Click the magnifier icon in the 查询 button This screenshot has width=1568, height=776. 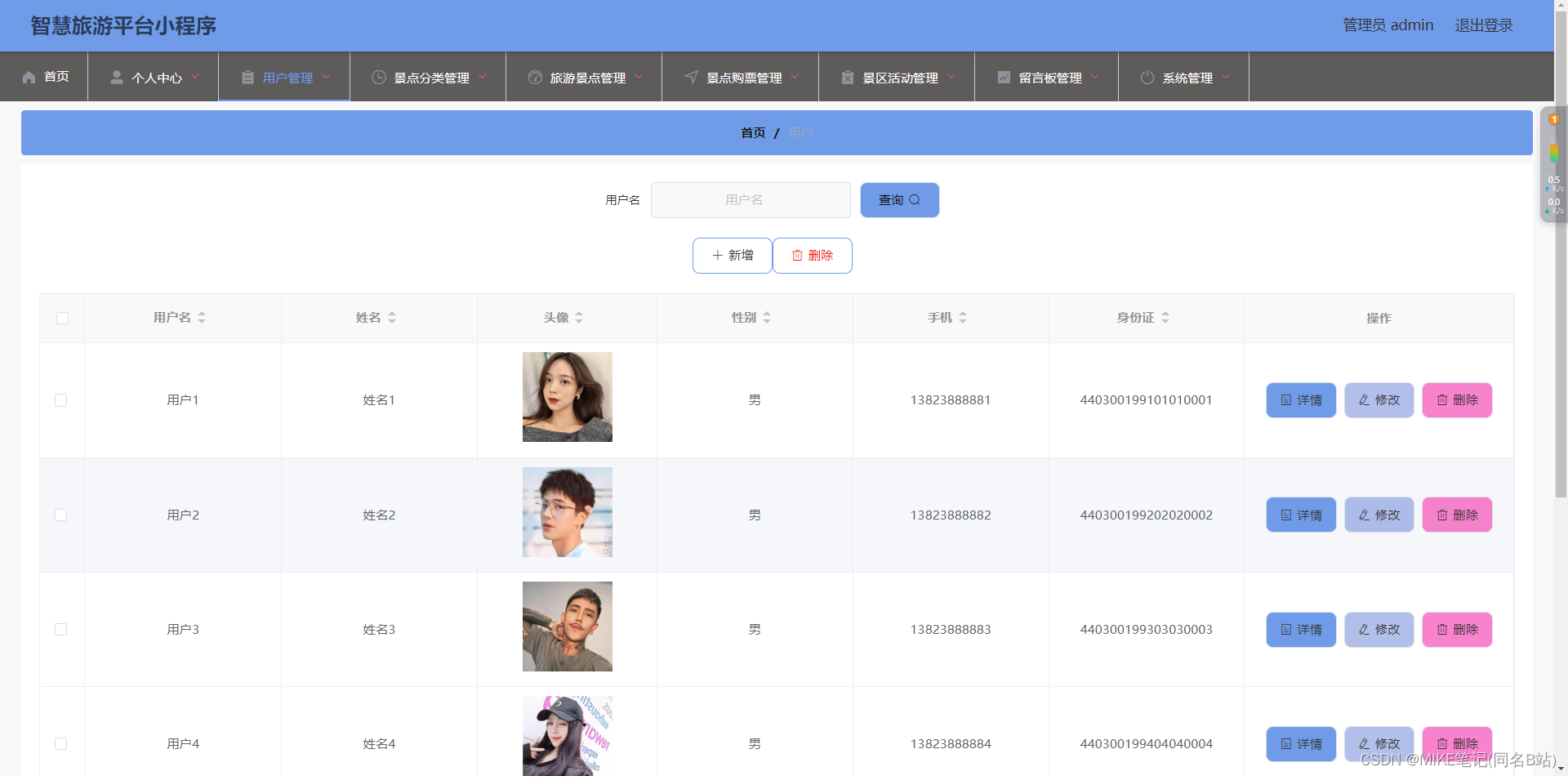(x=915, y=199)
